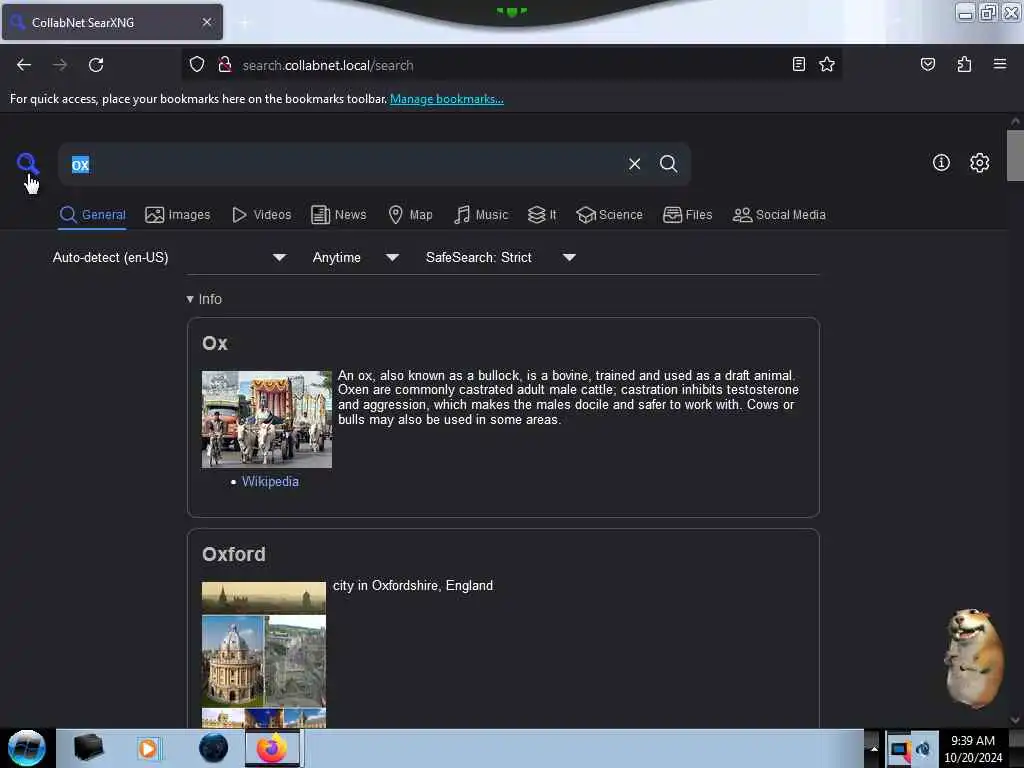This screenshot has height=768, width=1024.
Task: Show hidden system tray icons arrow
Action: pyautogui.click(x=873, y=749)
